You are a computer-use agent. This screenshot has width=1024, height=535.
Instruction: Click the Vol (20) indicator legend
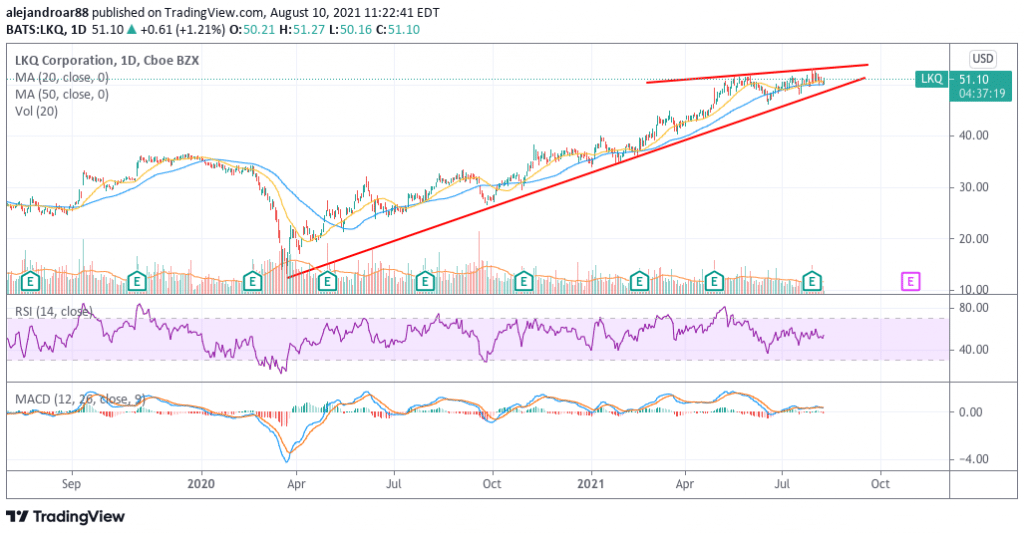(x=37, y=112)
